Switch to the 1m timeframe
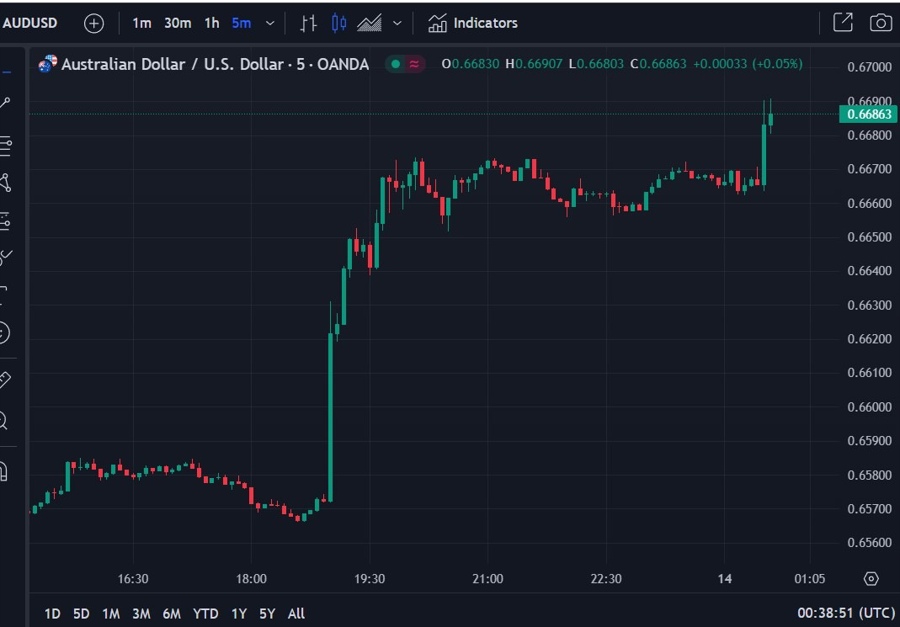Image resolution: width=900 pixels, height=627 pixels. pos(142,23)
